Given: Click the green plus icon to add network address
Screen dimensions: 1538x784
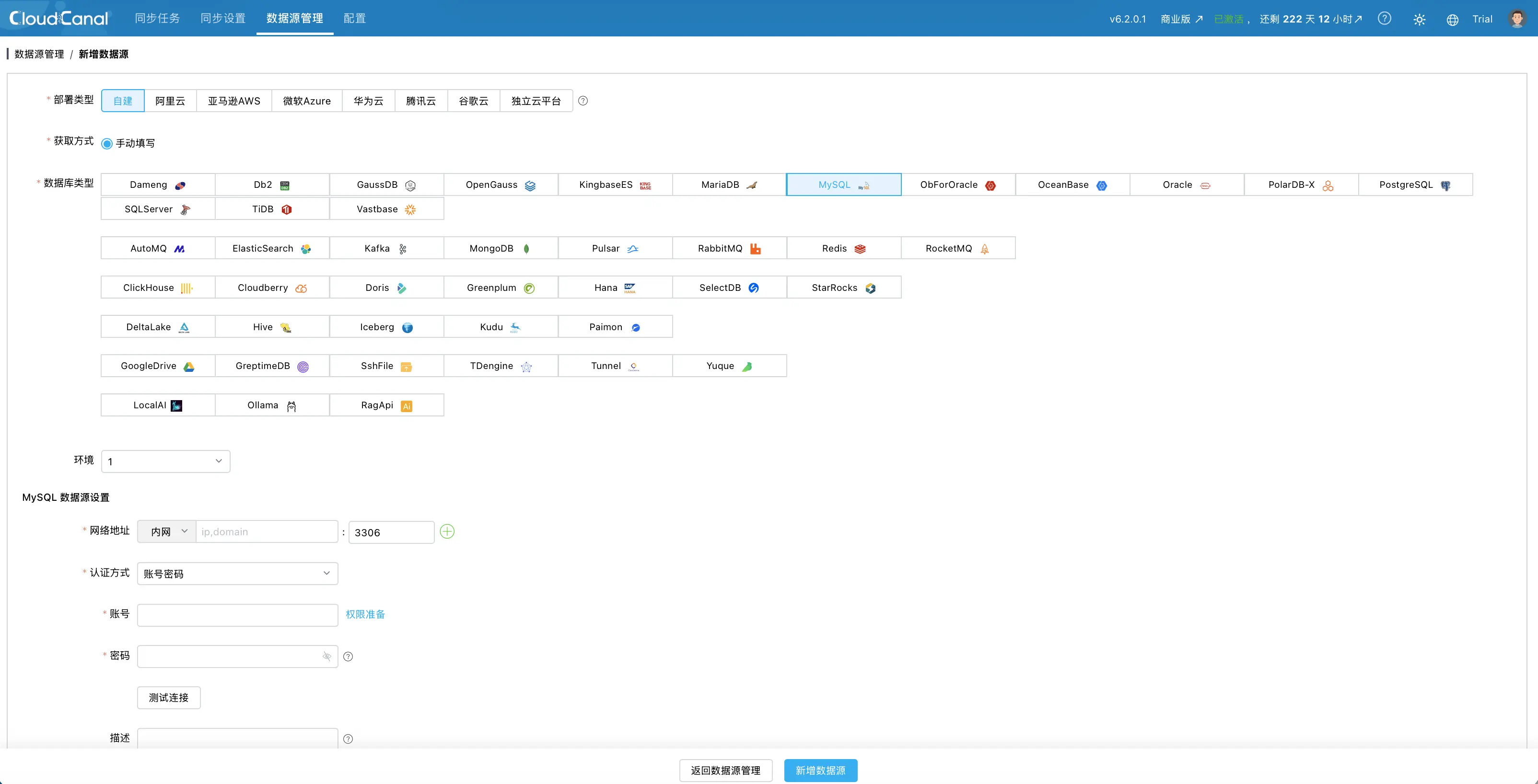Looking at the screenshot, I should pyautogui.click(x=447, y=531).
